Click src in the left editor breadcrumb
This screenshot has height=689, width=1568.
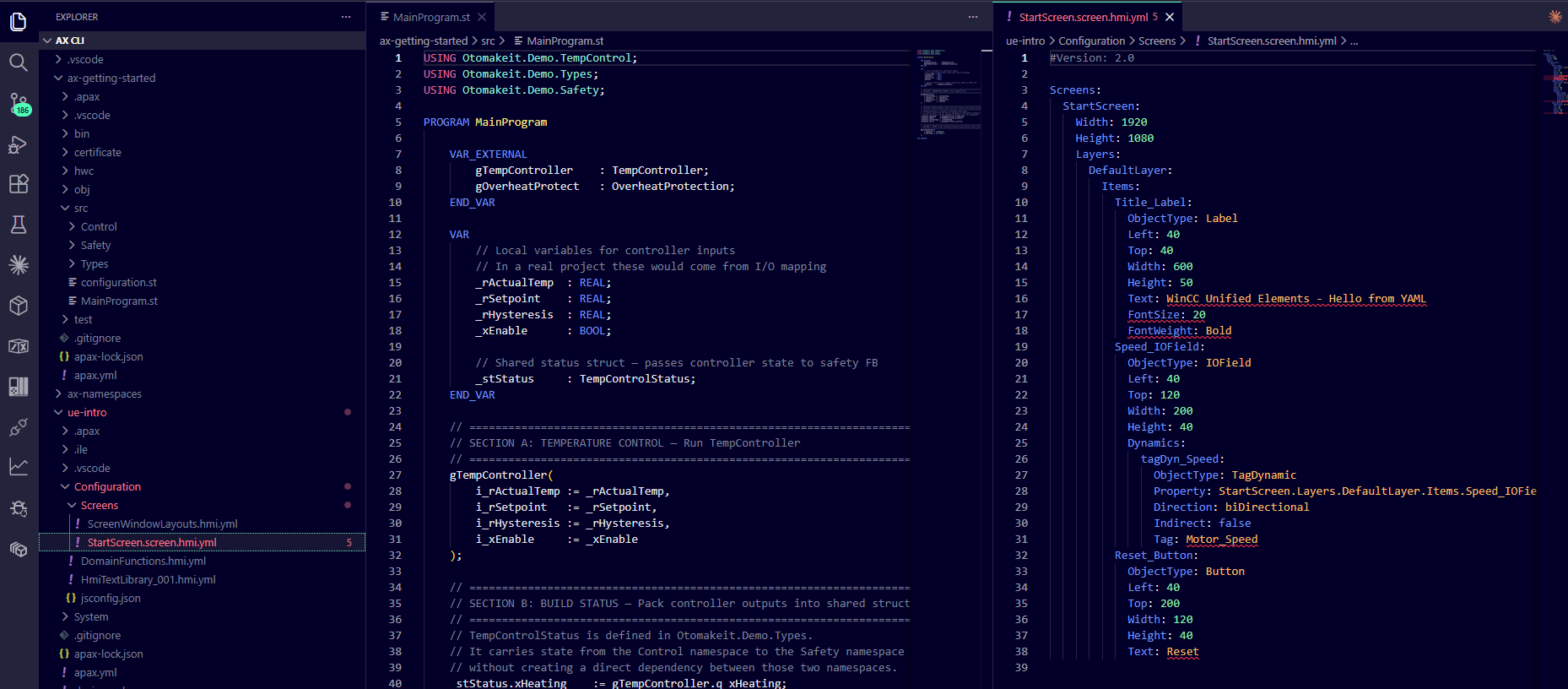pyautogui.click(x=488, y=41)
